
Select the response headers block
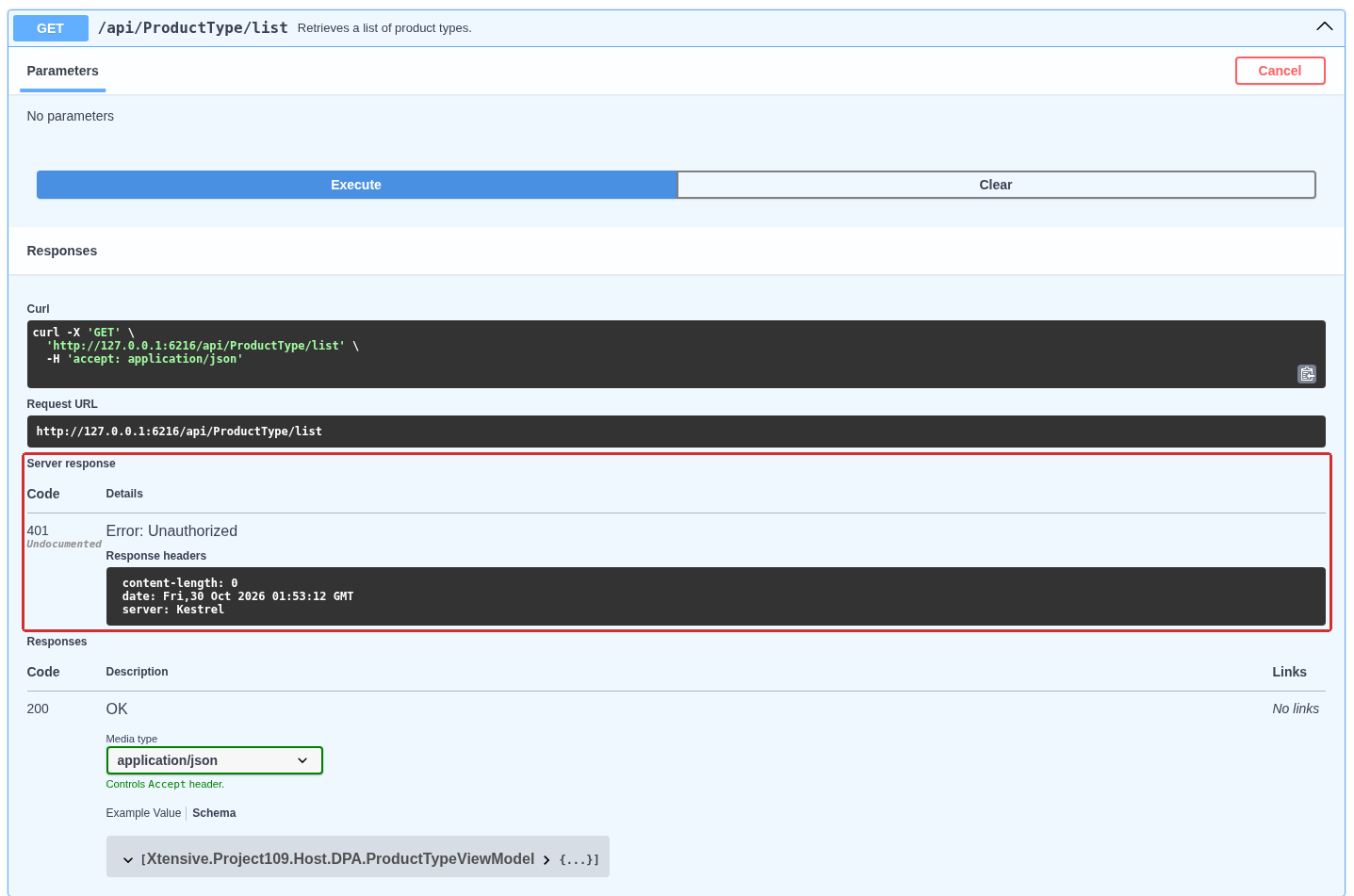(715, 596)
